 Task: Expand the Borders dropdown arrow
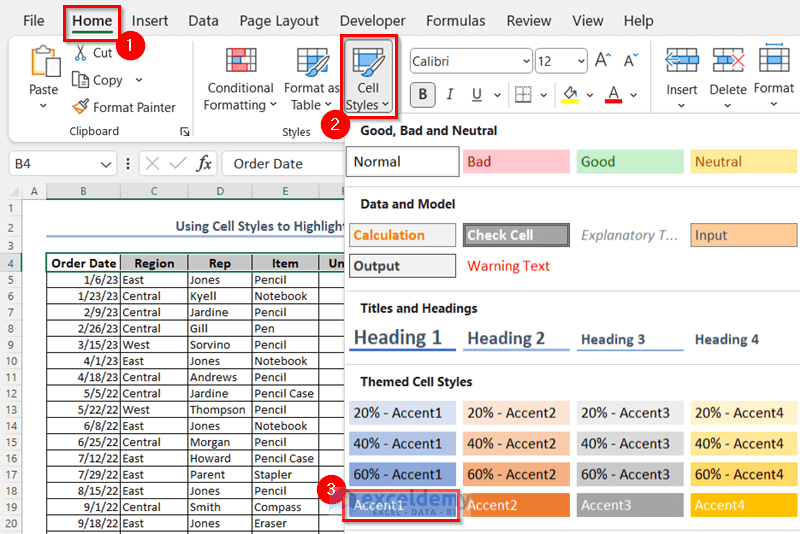[x=543, y=95]
